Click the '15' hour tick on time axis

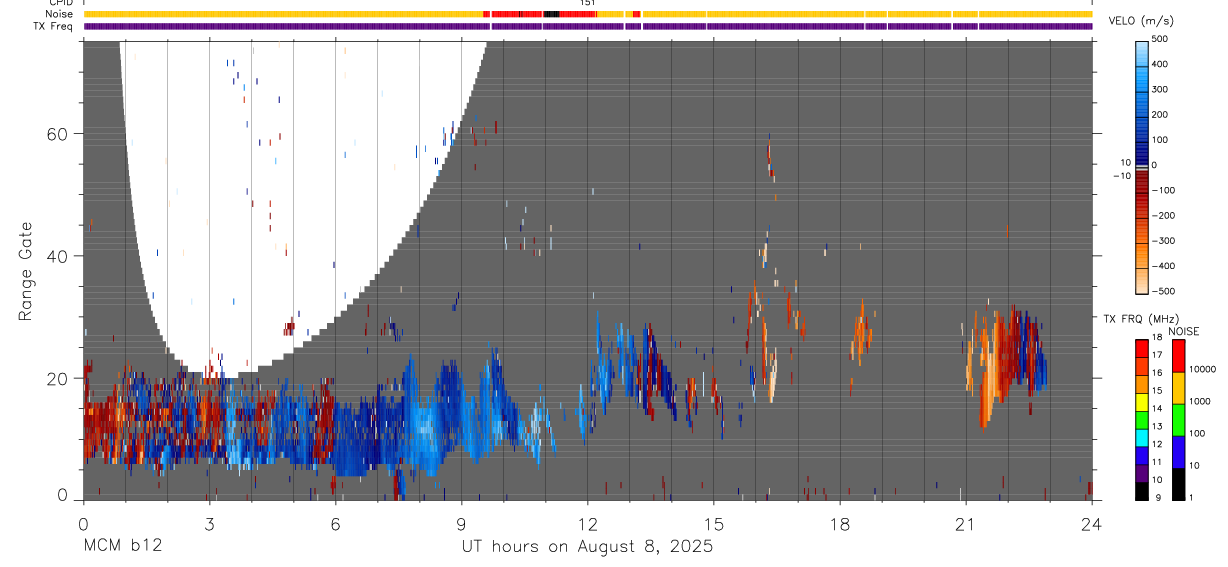tap(714, 523)
